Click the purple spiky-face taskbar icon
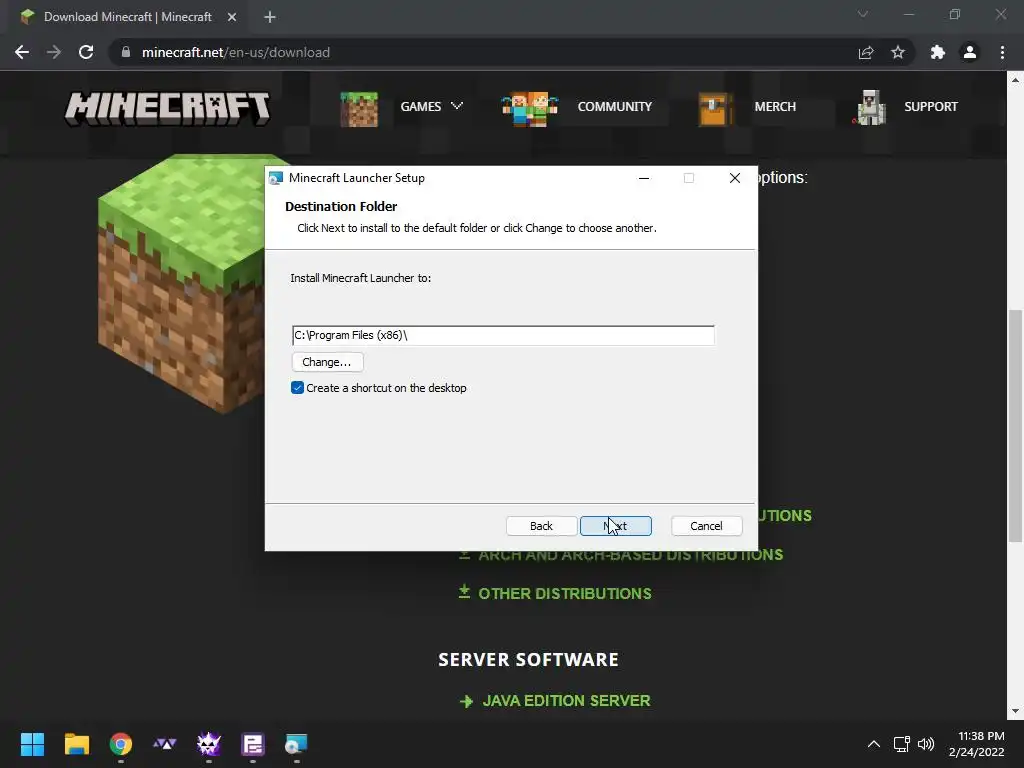The image size is (1024, 768). [209, 744]
